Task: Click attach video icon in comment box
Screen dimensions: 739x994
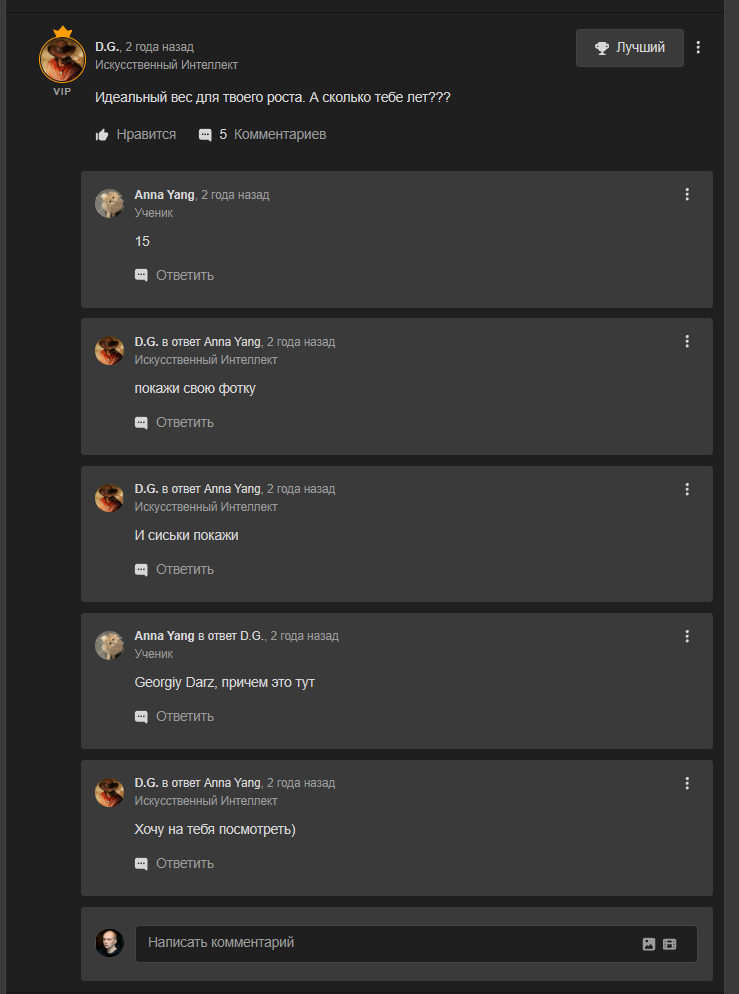Action: (670, 944)
